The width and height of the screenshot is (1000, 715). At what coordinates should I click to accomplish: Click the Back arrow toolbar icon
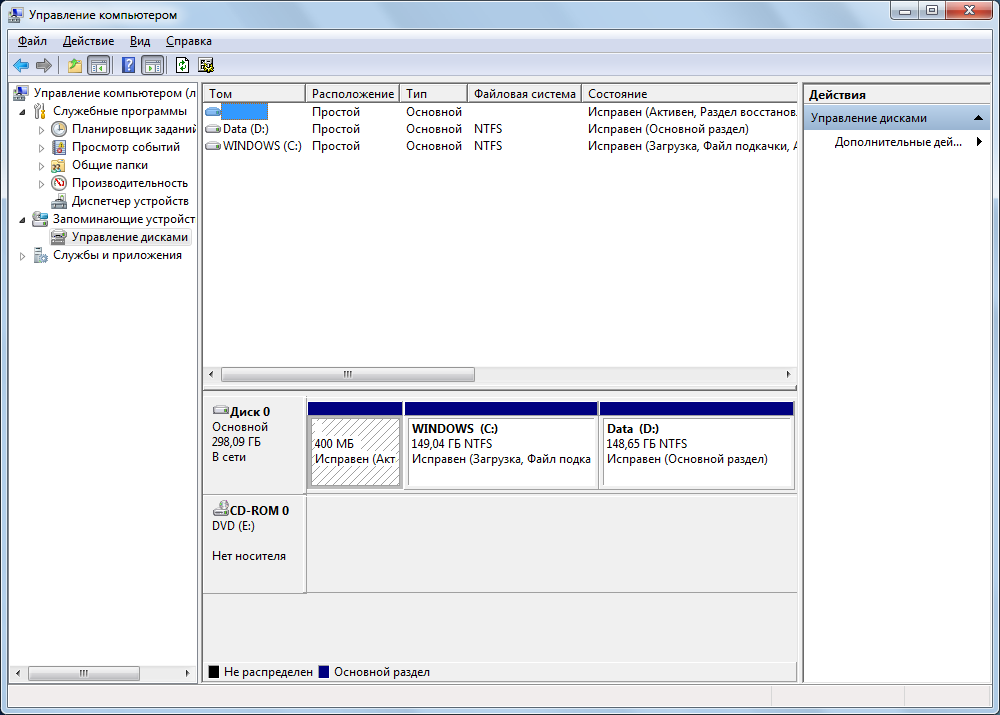(x=20, y=65)
